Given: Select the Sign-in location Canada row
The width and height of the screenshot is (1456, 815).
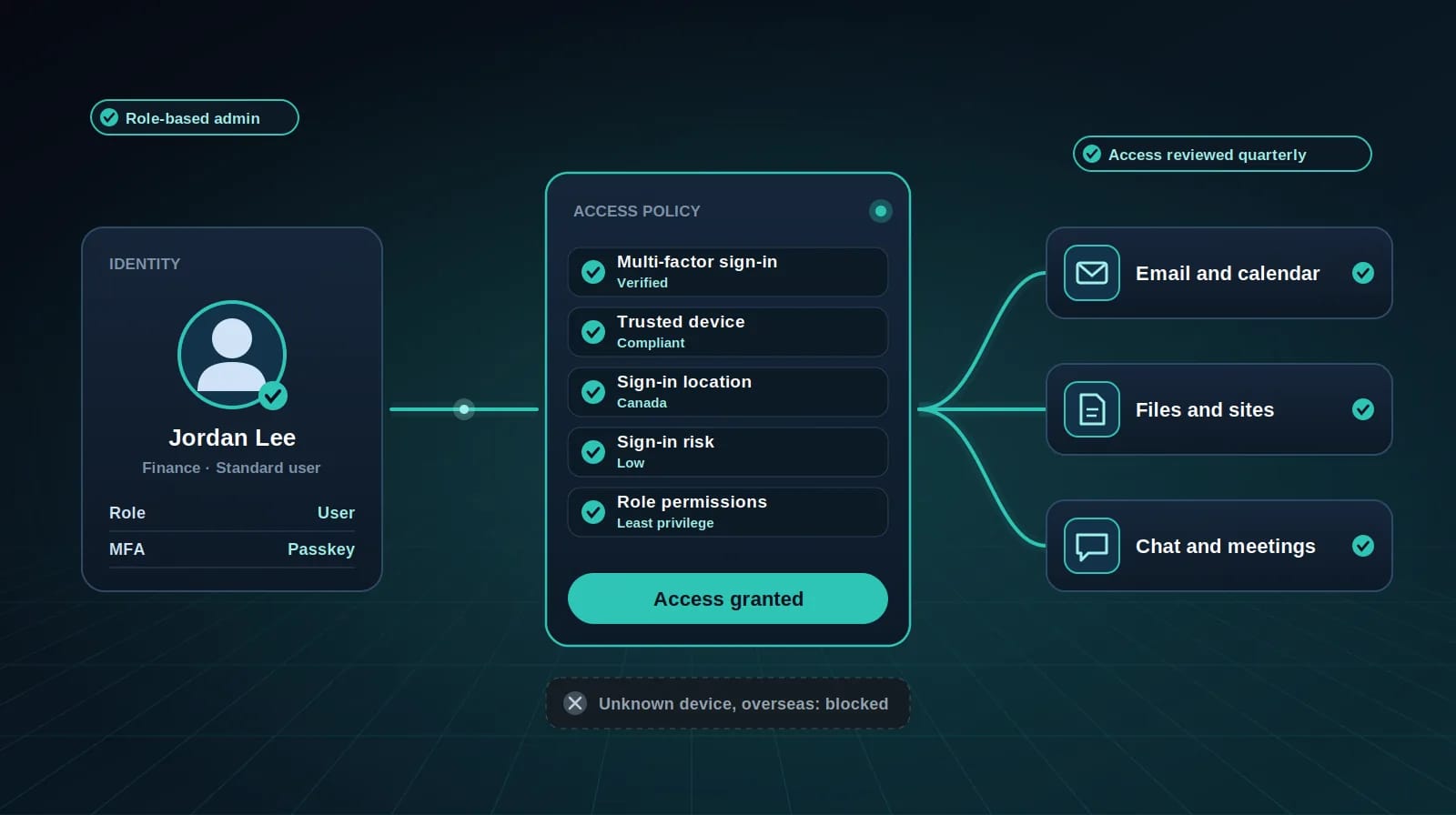Looking at the screenshot, I should (728, 392).
